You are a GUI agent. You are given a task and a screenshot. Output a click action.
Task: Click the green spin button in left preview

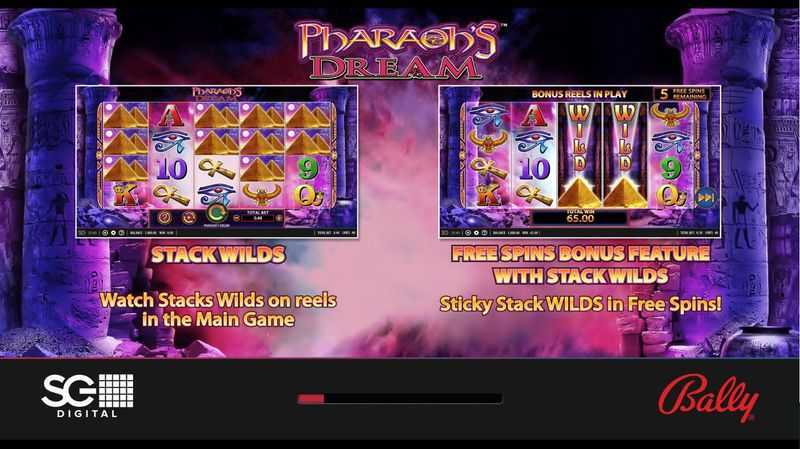216,214
